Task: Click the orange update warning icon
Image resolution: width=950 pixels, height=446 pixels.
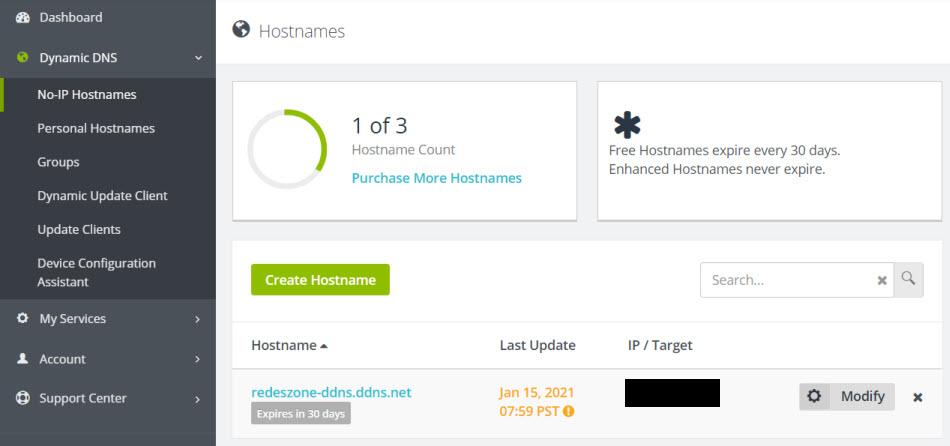Action: [569, 411]
